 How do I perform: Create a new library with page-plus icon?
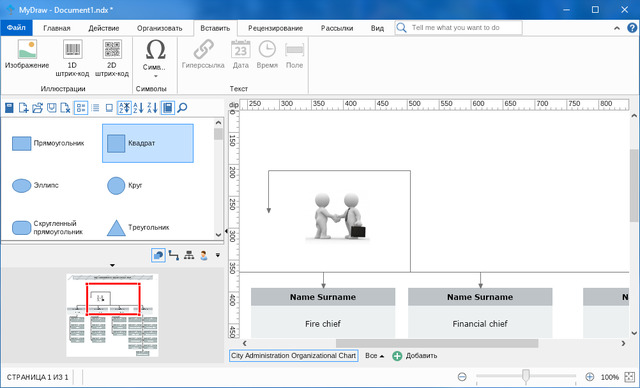click(23, 108)
